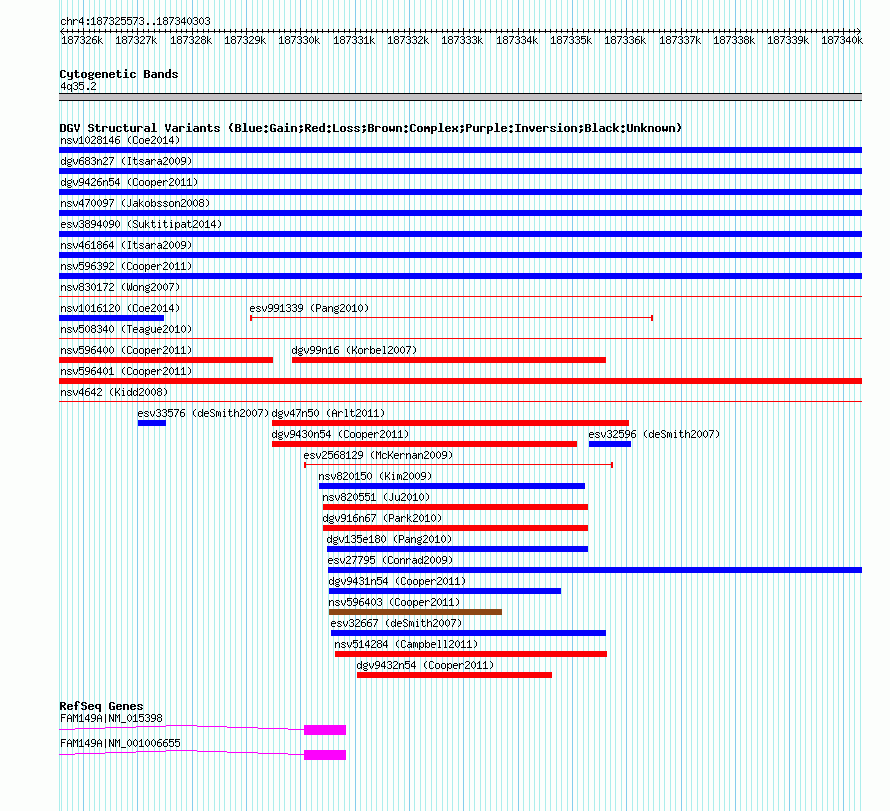Select the brown complex nsv596403 bar

(x=415, y=612)
